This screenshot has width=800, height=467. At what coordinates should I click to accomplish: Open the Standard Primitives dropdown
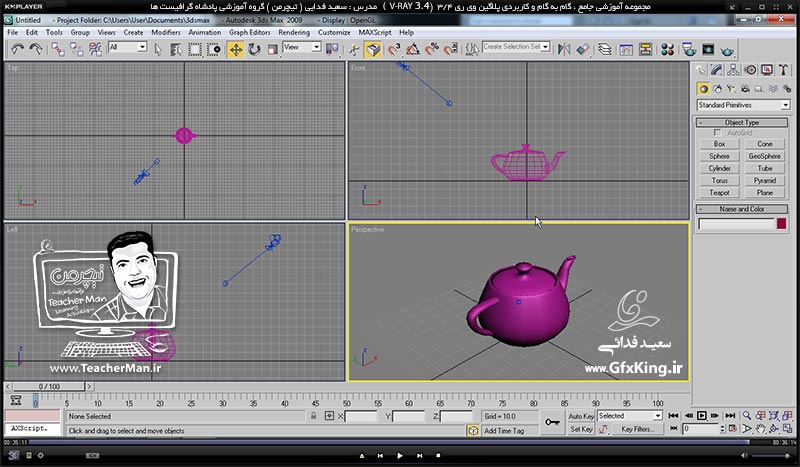point(742,105)
